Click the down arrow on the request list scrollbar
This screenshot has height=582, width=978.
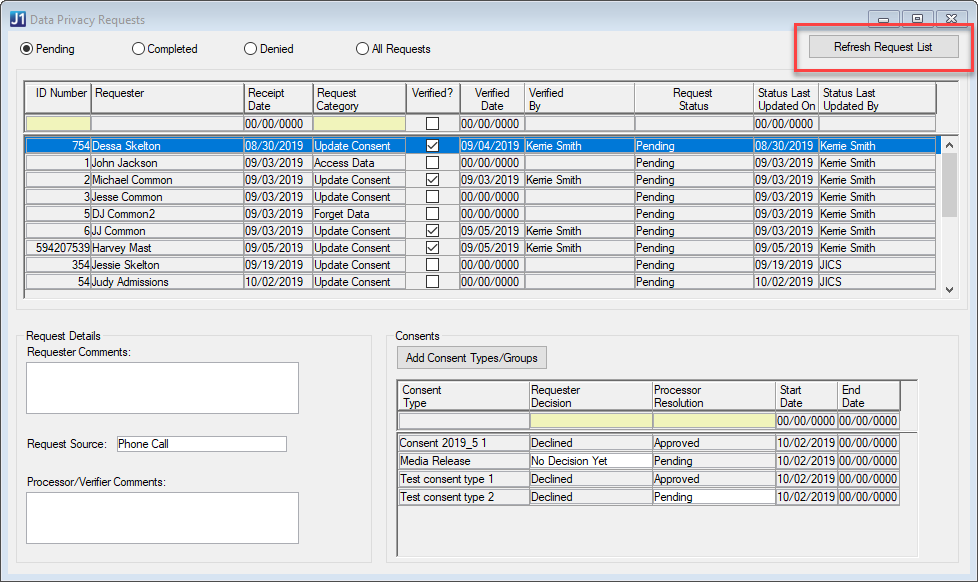pyautogui.click(x=950, y=289)
